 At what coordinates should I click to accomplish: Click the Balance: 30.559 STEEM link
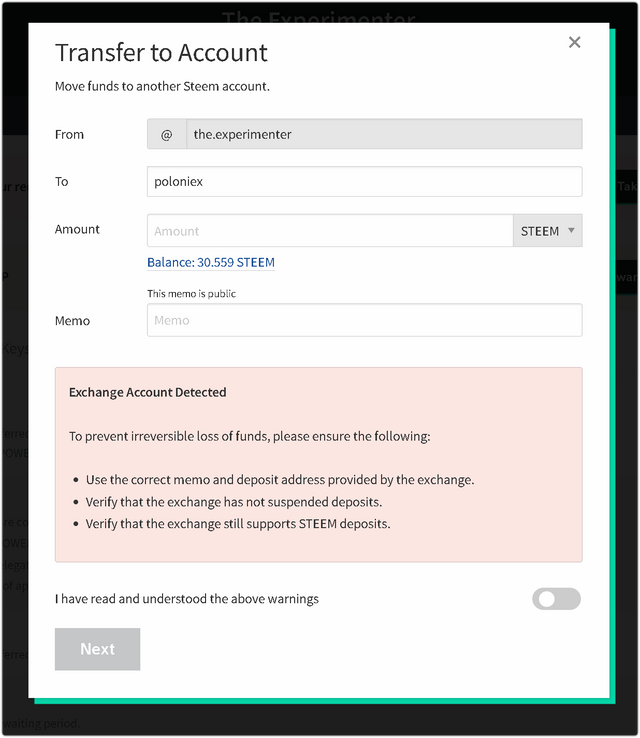point(211,263)
